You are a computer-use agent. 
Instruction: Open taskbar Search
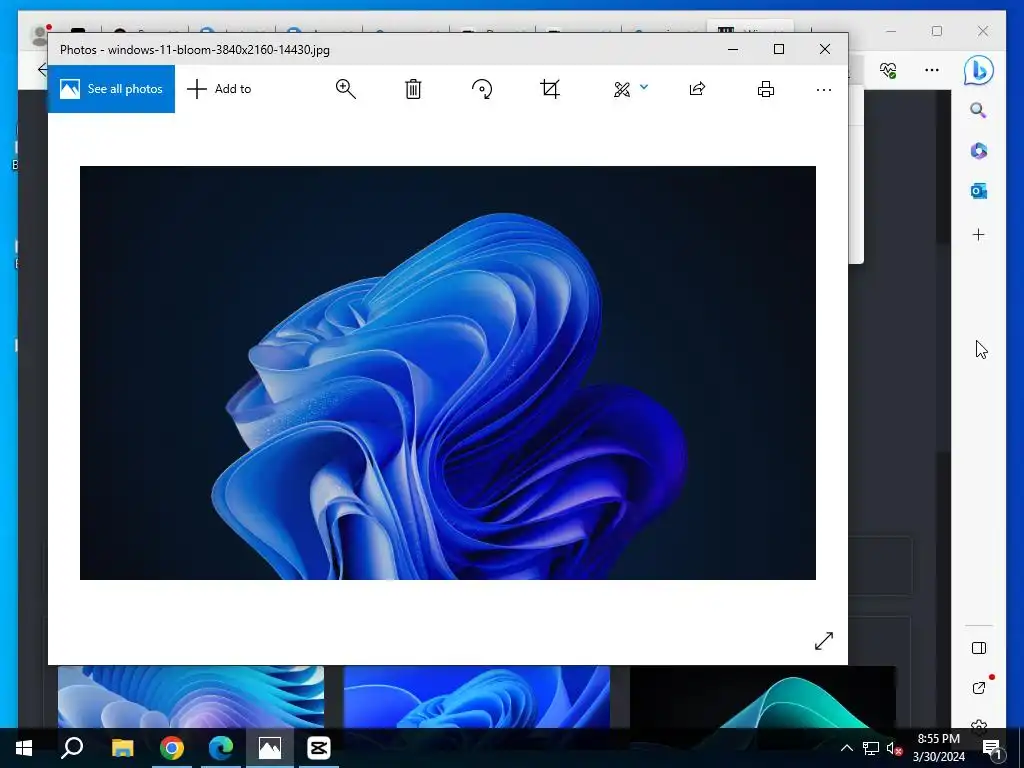click(72, 748)
